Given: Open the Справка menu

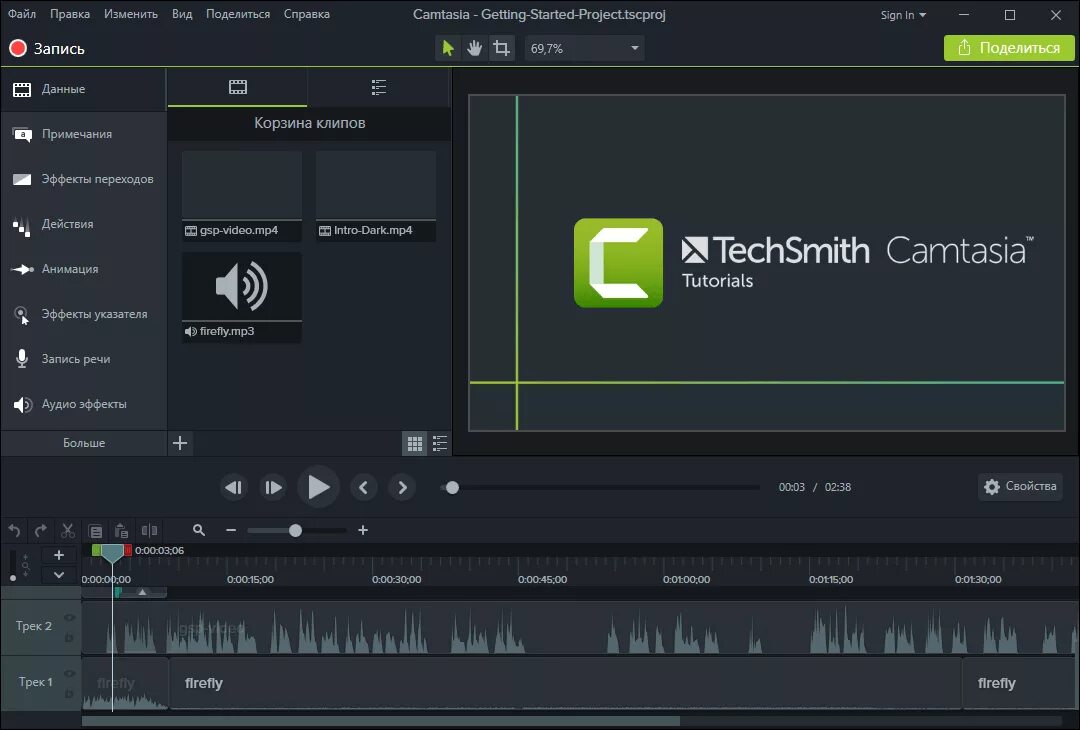Looking at the screenshot, I should [x=307, y=14].
